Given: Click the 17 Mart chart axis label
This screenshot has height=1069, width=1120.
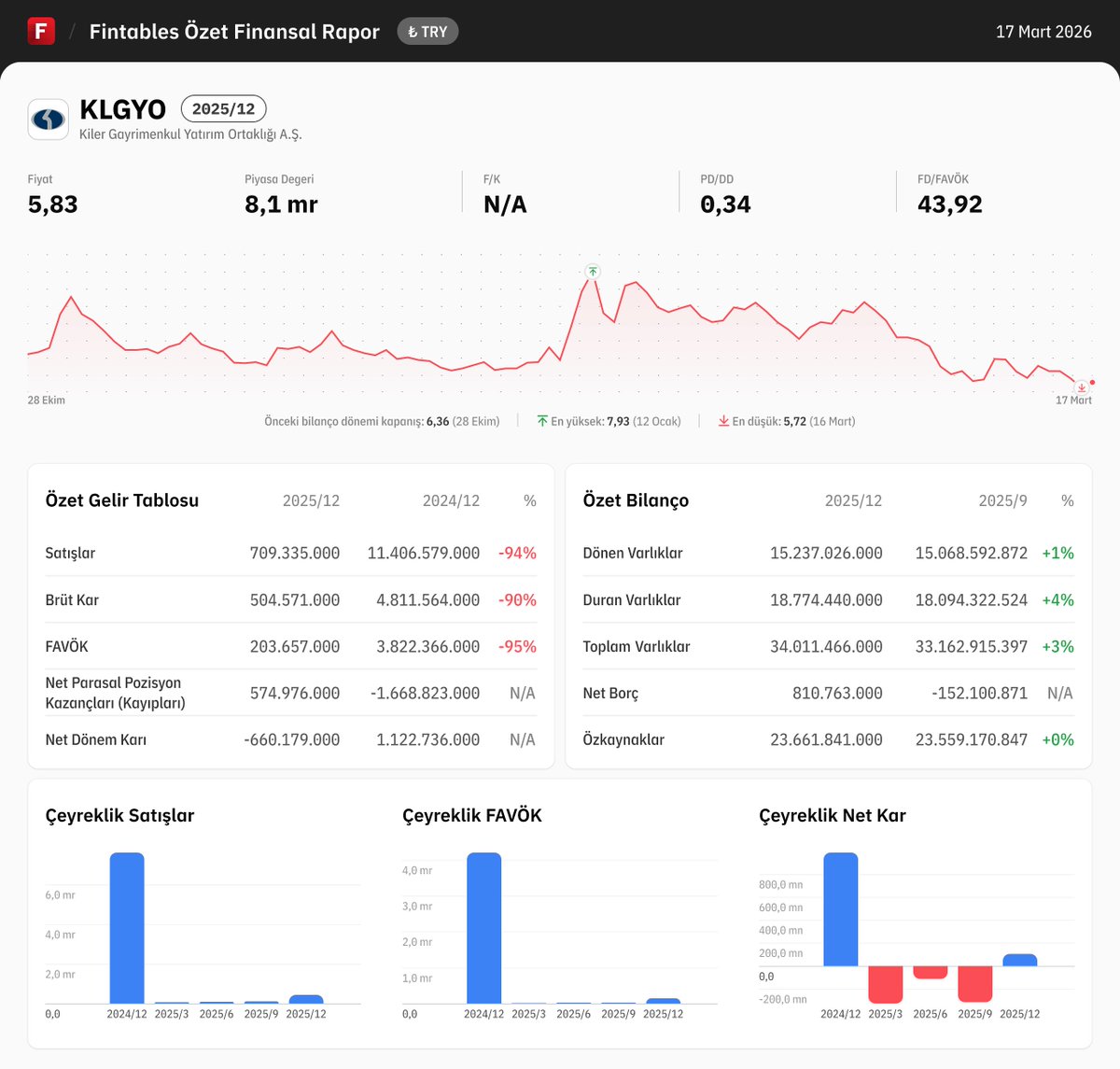Looking at the screenshot, I should 1073,401.
